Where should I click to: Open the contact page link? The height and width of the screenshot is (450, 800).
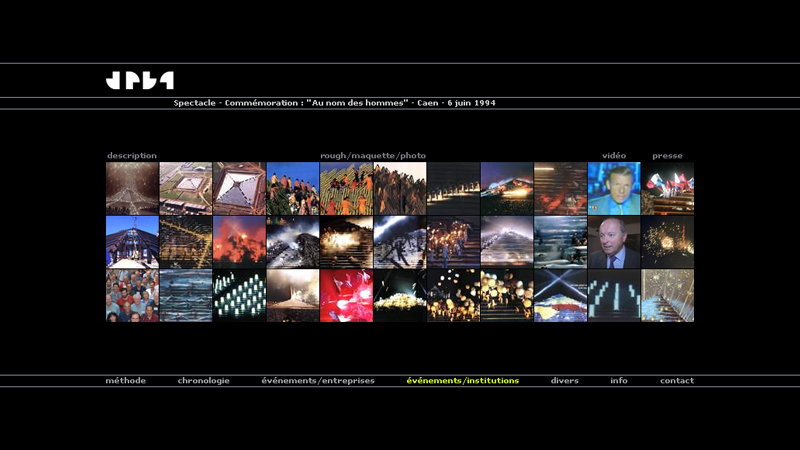[x=676, y=381]
